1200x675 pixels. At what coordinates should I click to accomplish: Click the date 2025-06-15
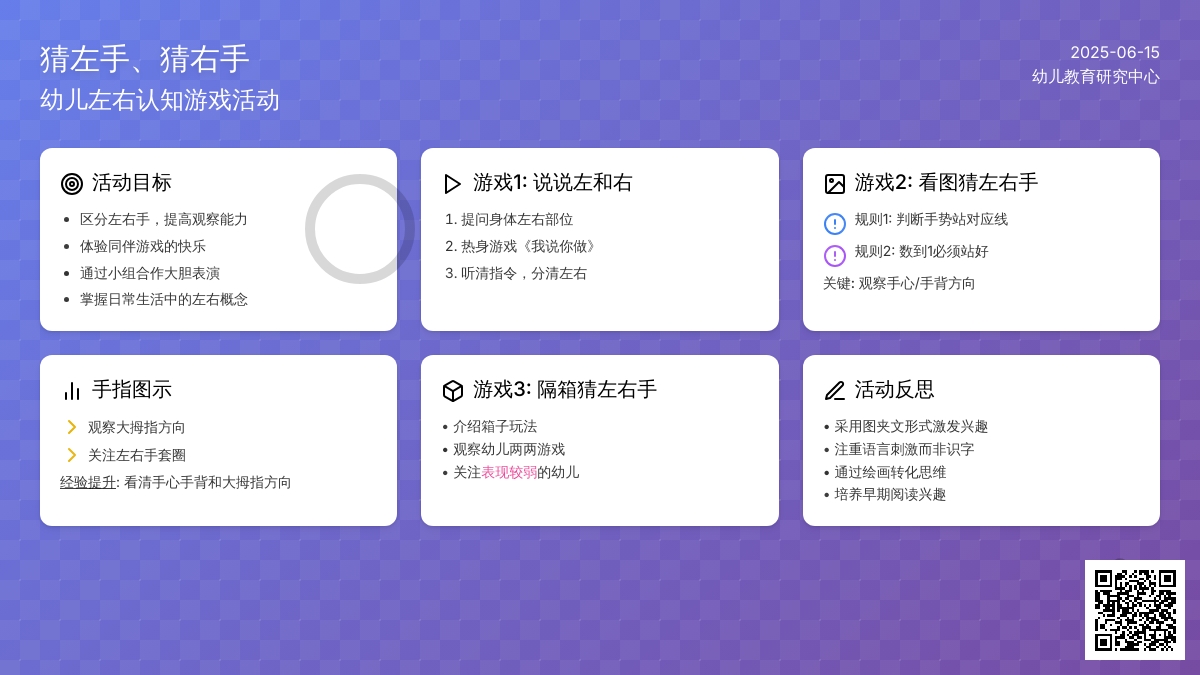click(x=1115, y=53)
